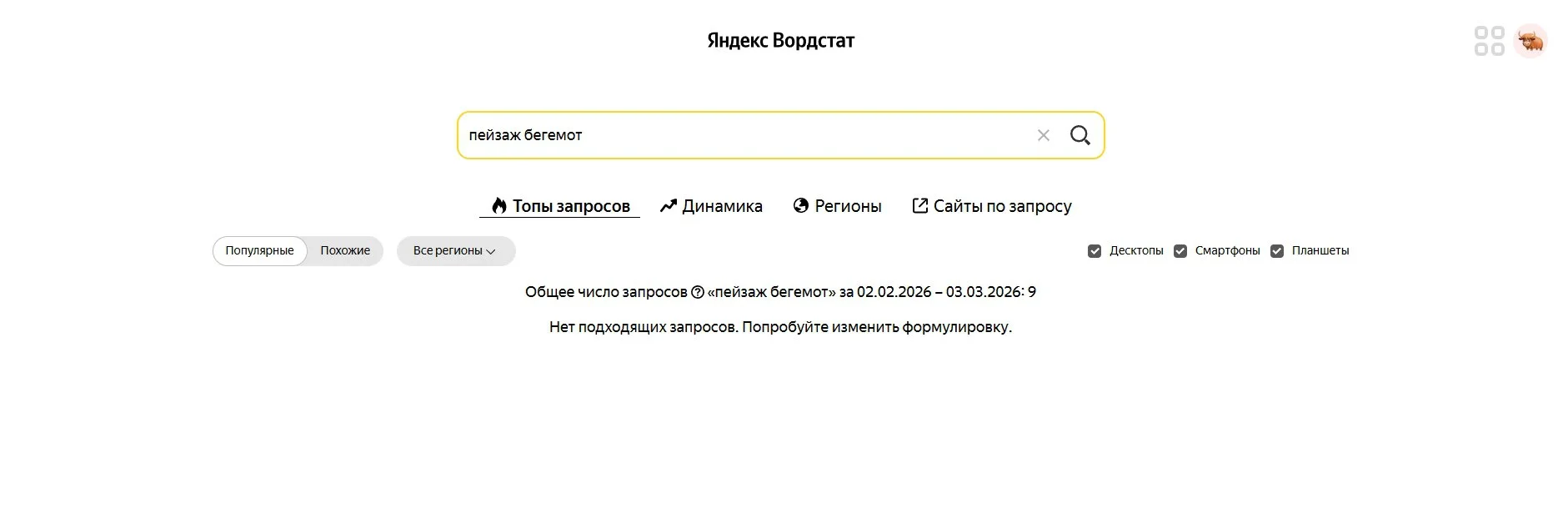This screenshot has width=1568, height=529.
Task: Toggle the Смартфоны checkbox
Action: 1180,251
